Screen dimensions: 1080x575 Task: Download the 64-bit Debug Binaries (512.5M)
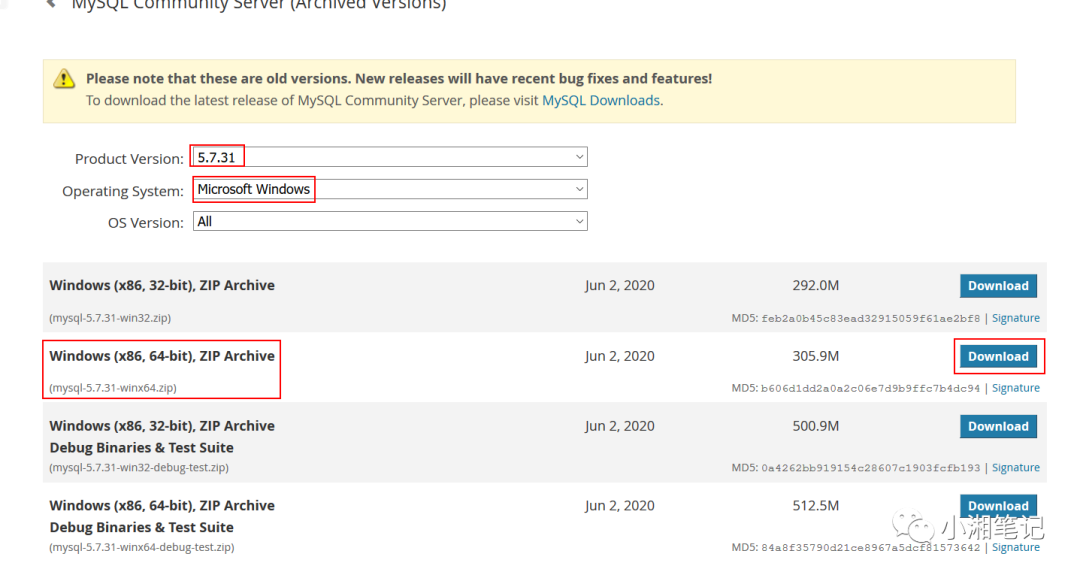(998, 505)
